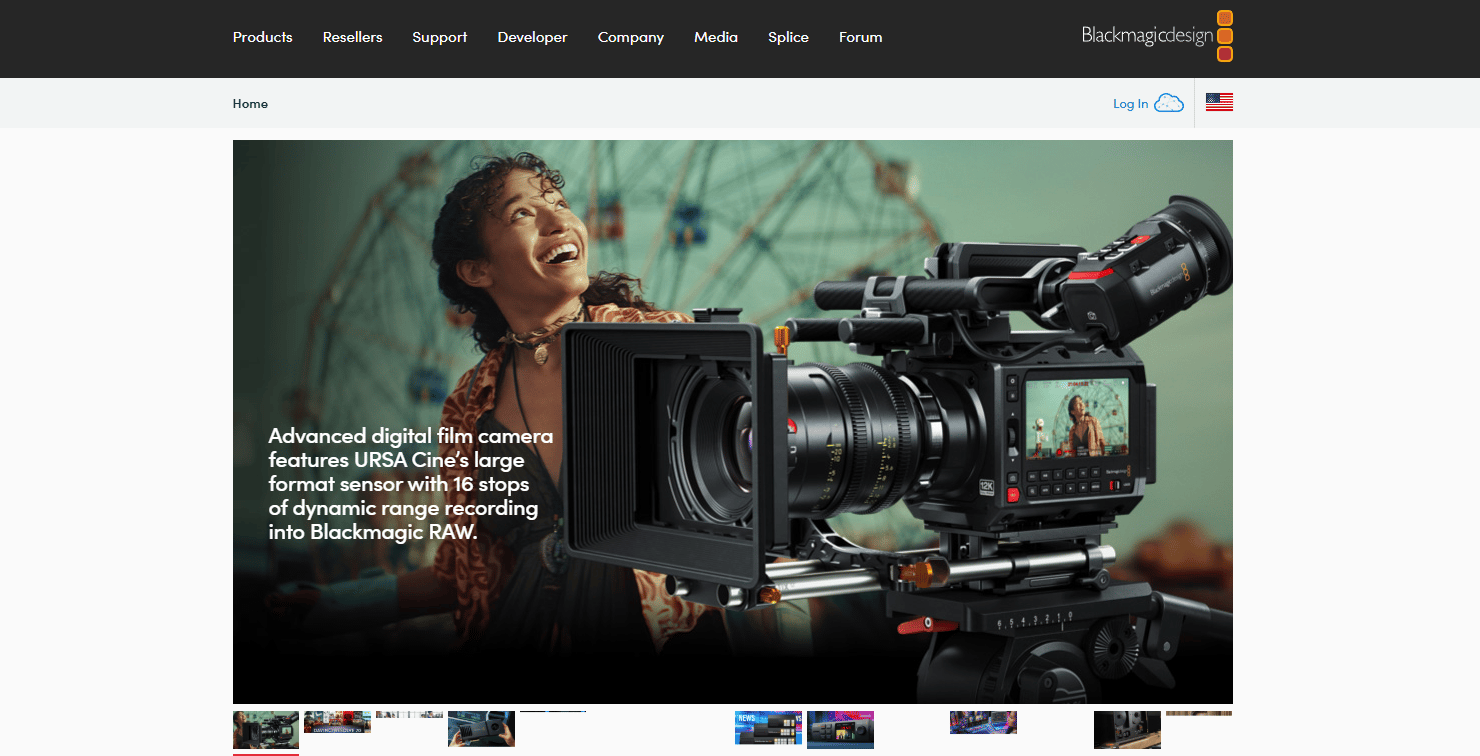Open region selector via US flag icon
Screen dimensions: 1480x756
[1219, 102]
